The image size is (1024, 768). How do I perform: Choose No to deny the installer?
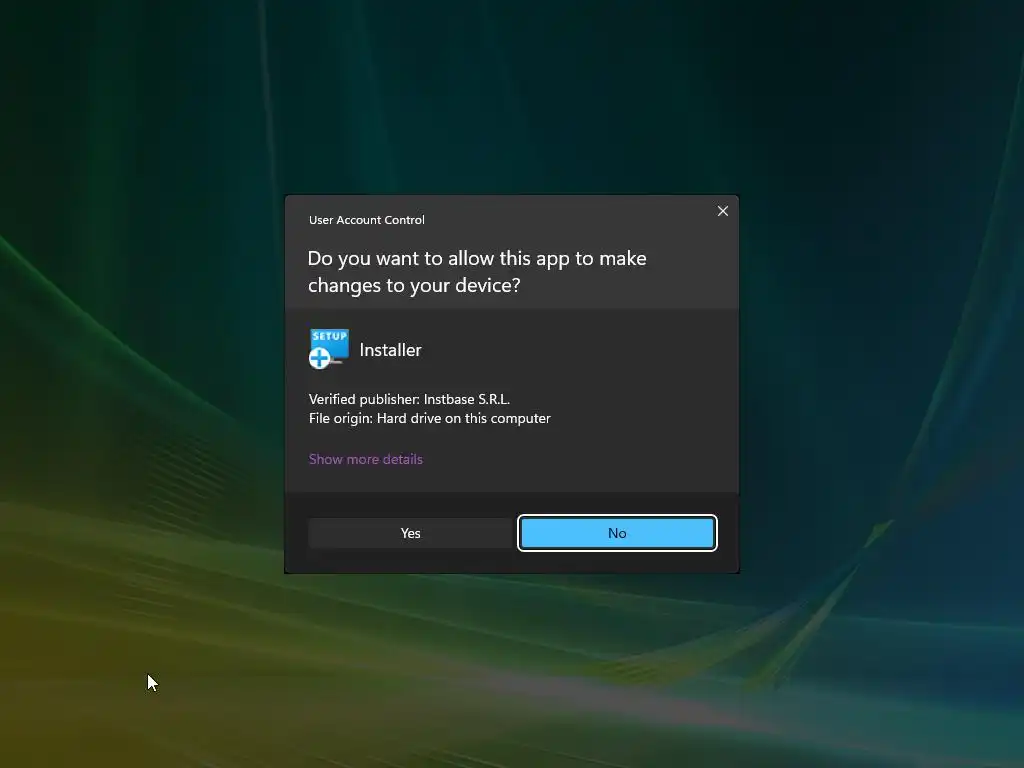coord(617,533)
